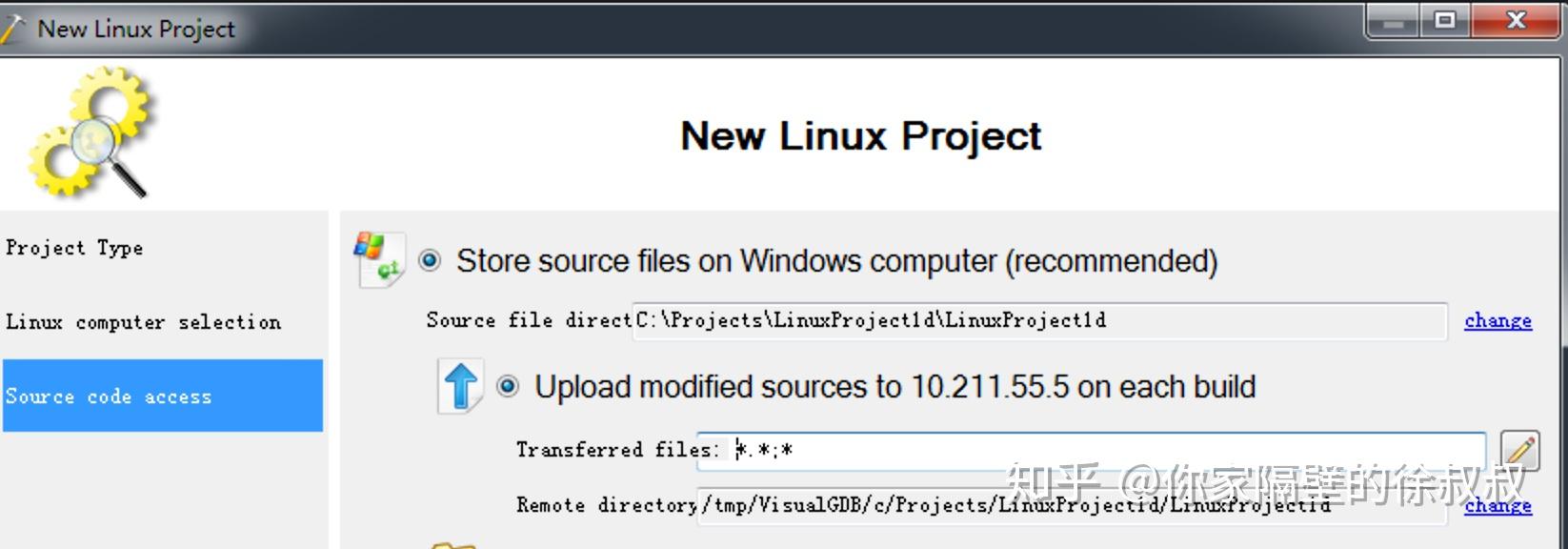Click the New Linux Project heading
The image size is (1568, 549).
(x=861, y=136)
